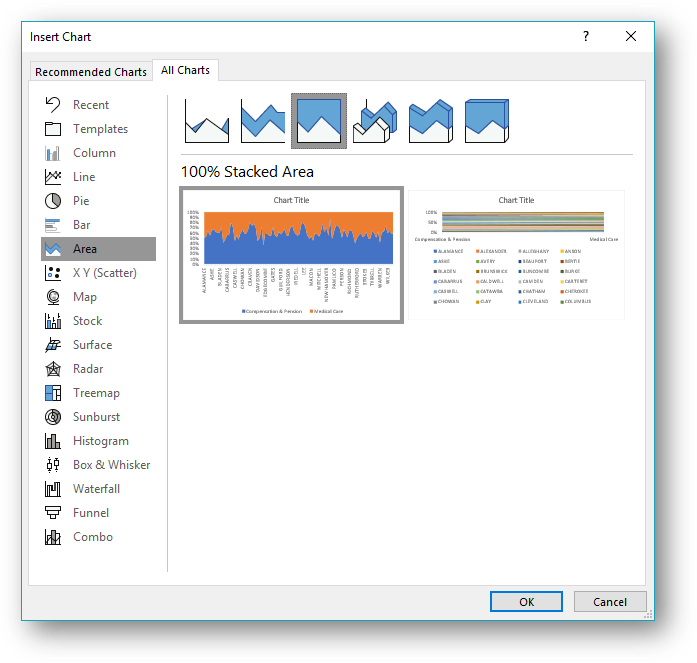The image size is (697, 663).
Task: Open the Combo chart category
Action: point(93,537)
